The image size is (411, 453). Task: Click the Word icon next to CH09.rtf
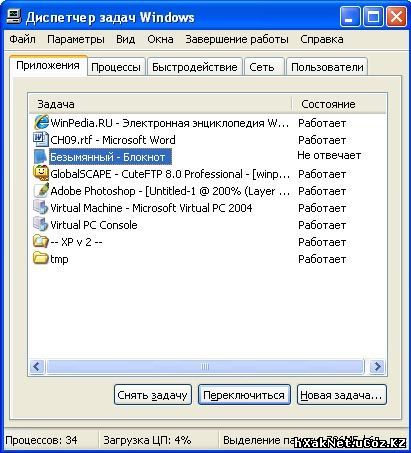click(41, 139)
